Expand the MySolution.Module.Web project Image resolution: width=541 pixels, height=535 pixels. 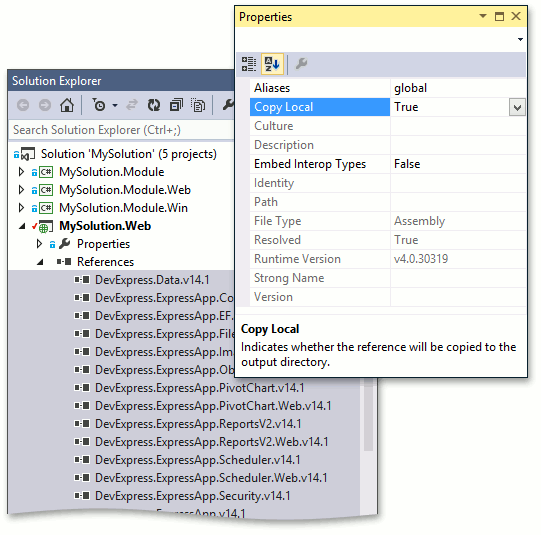click(x=21, y=190)
